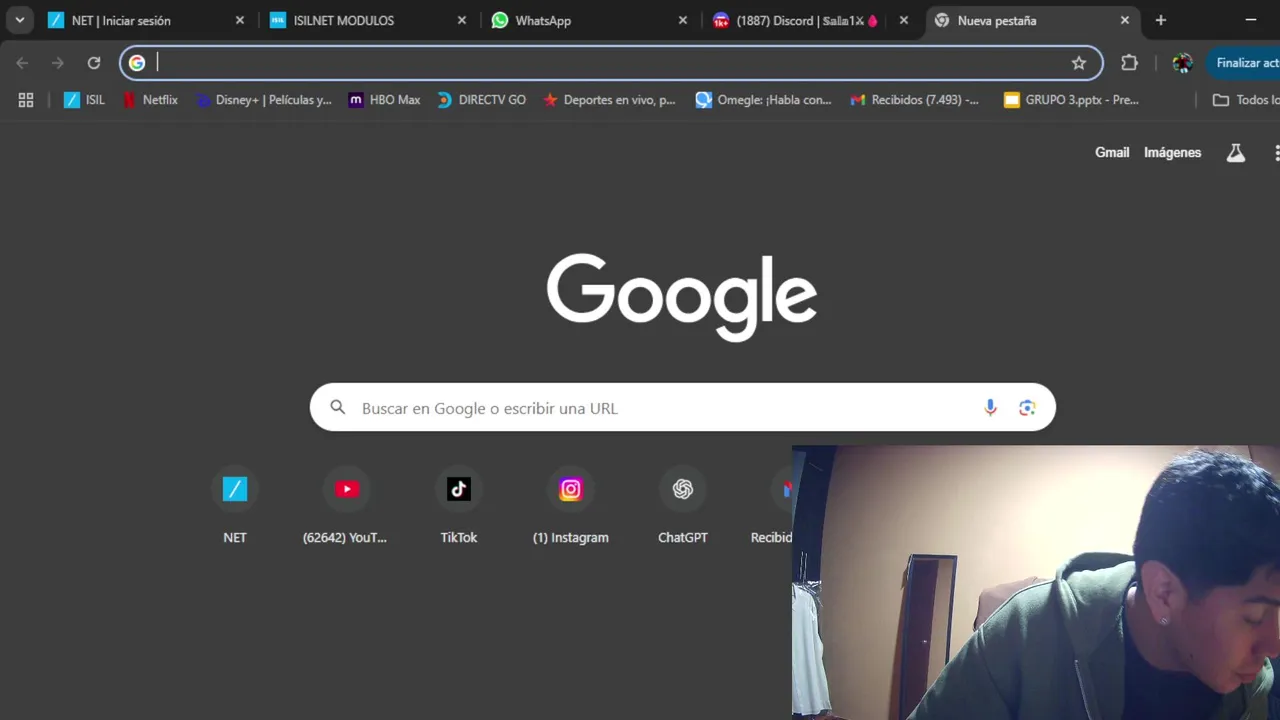Close the Discord tab
The width and height of the screenshot is (1280, 720).
pyautogui.click(x=904, y=20)
